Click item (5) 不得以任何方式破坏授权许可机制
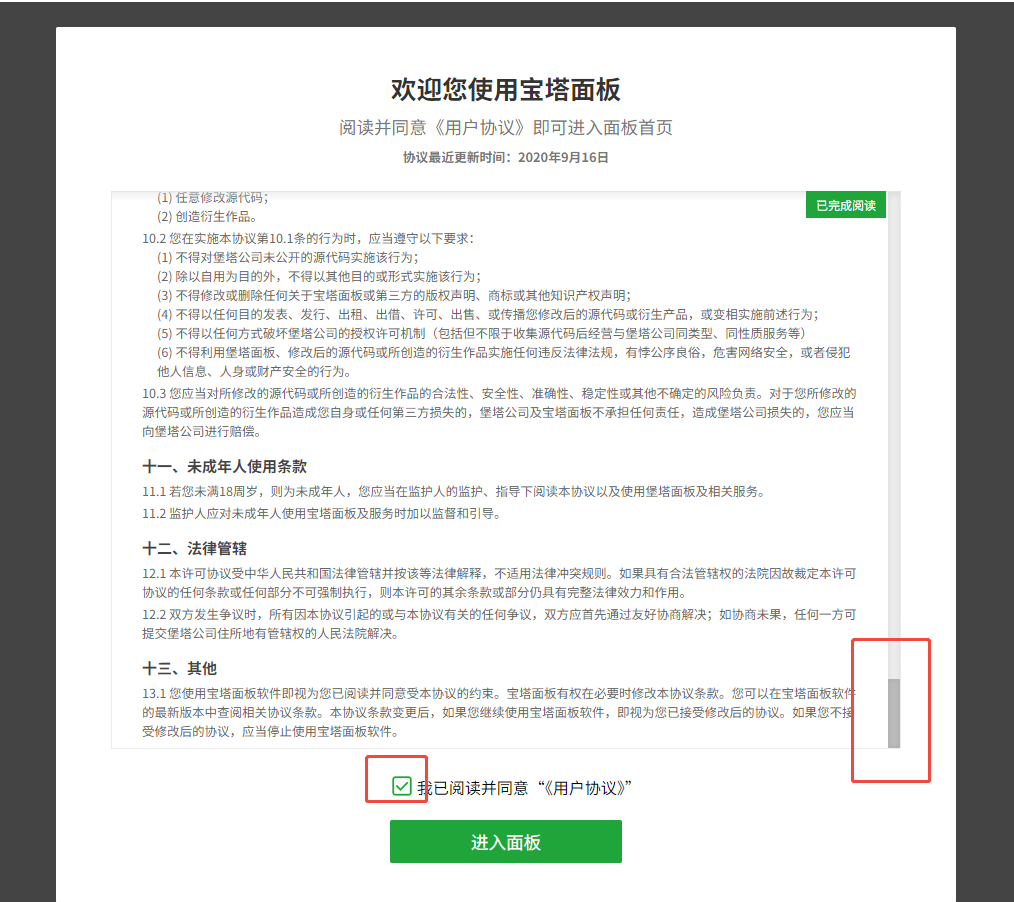The height and width of the screenshot is (902, 1014). [x=482, y=333]
